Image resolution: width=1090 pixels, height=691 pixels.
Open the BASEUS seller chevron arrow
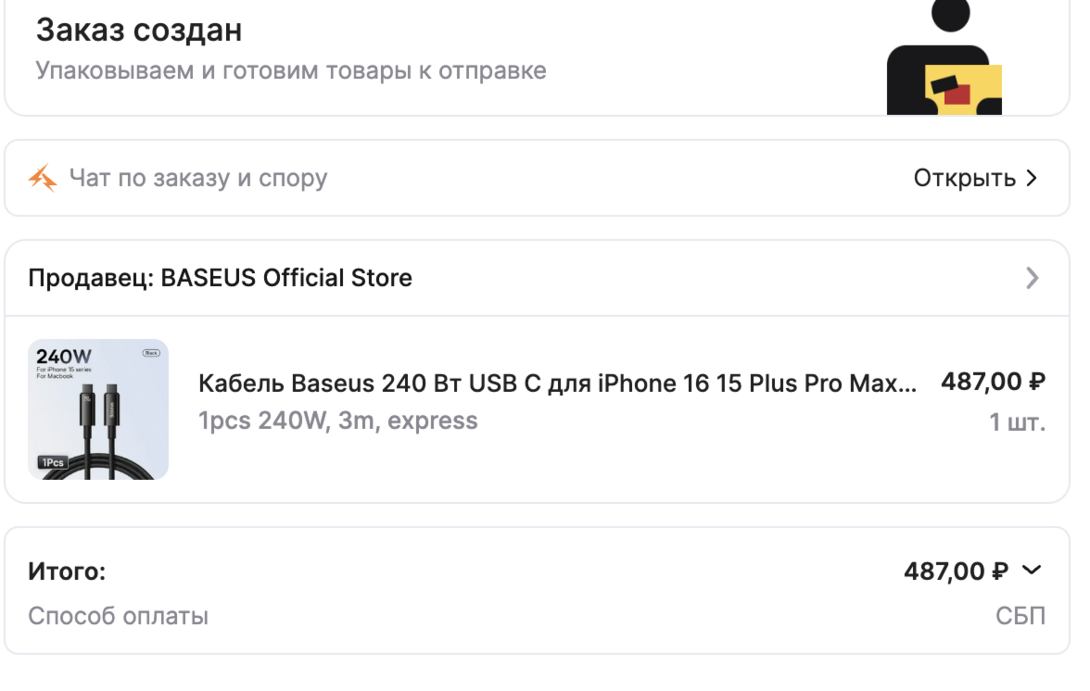click(x=1032, y=278)
